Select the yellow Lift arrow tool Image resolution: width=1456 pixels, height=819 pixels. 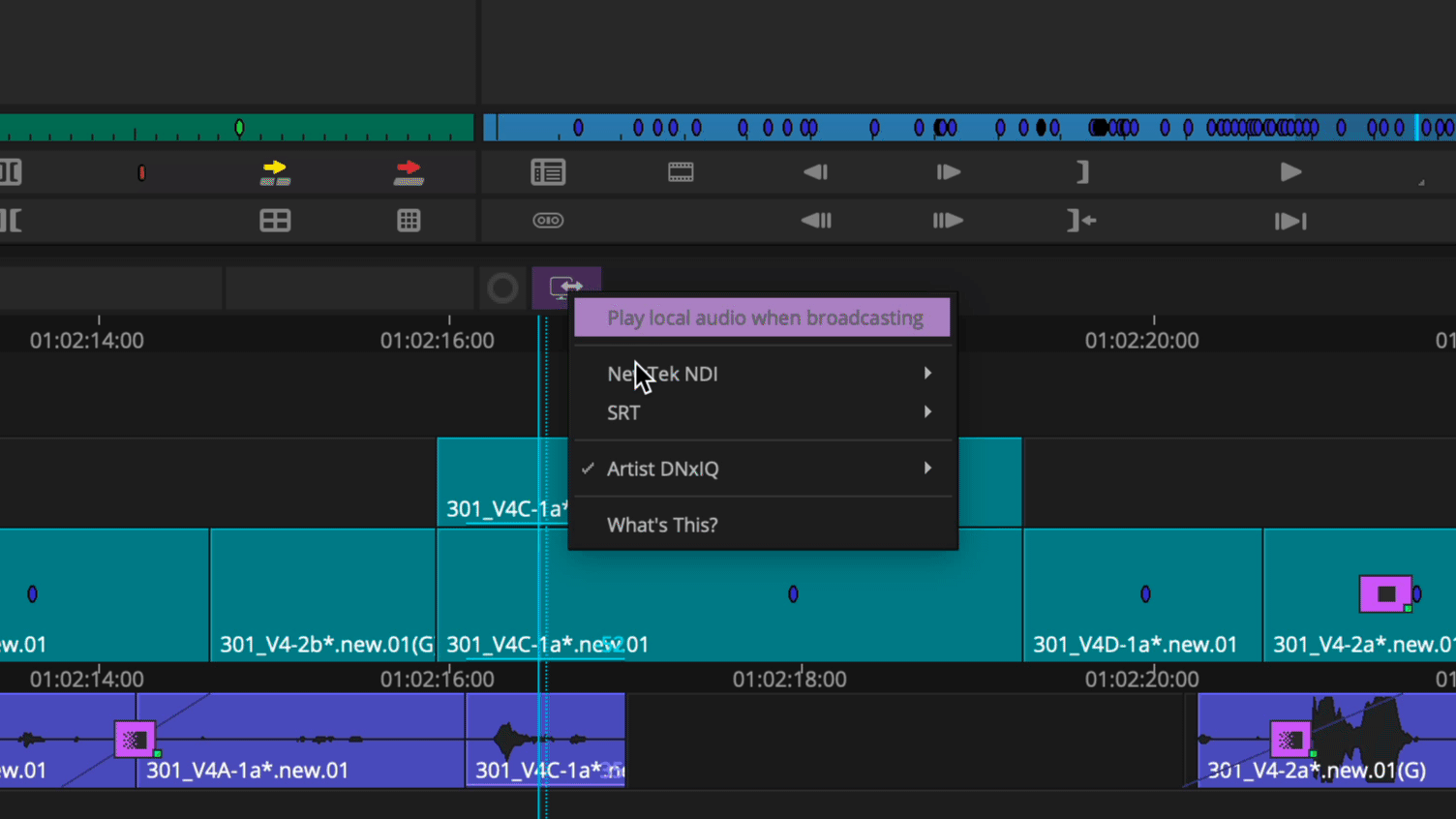pyautogui.click(x=274, y=171)
